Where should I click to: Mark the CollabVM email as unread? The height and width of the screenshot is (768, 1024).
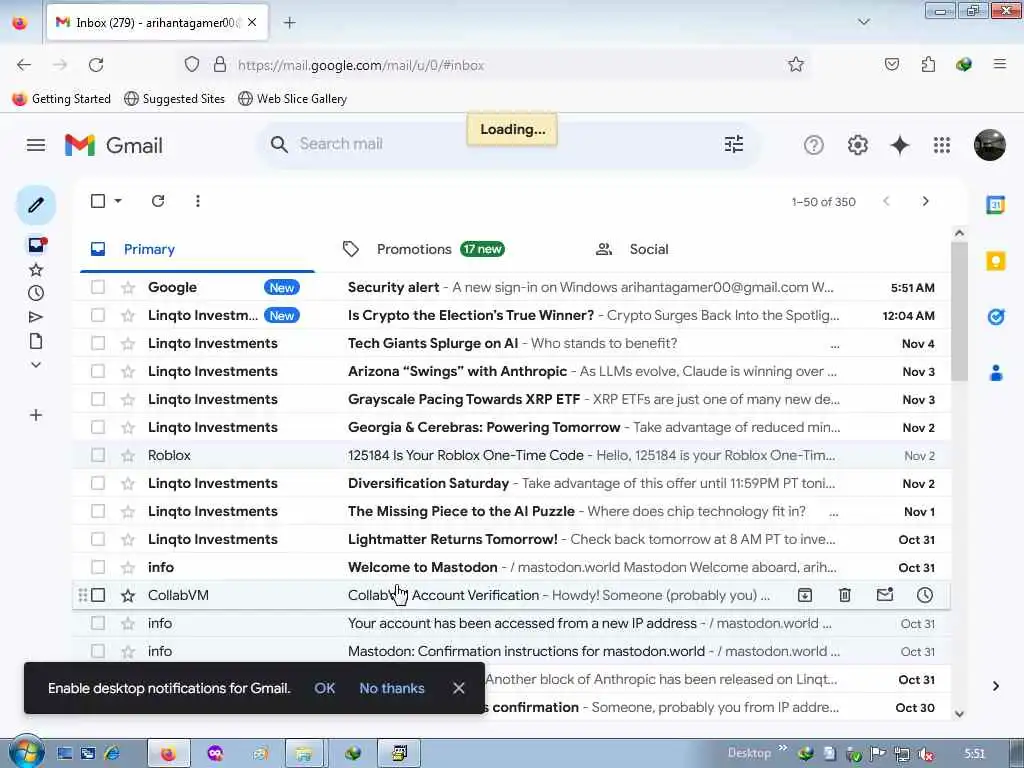[885, 595]
